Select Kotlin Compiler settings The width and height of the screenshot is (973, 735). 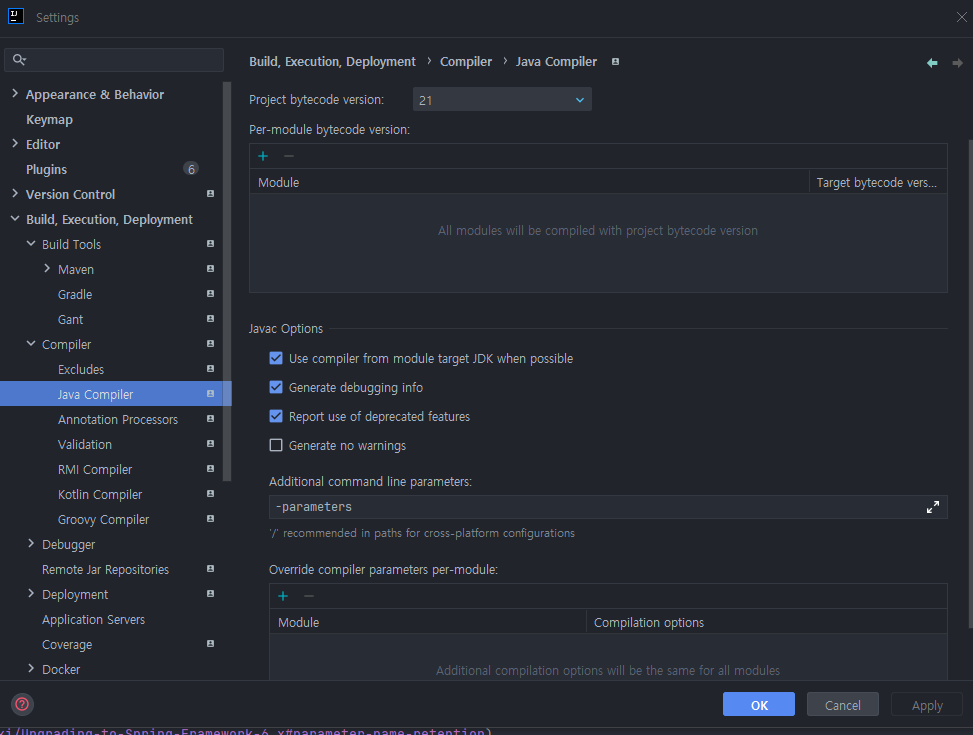[100, 495]
